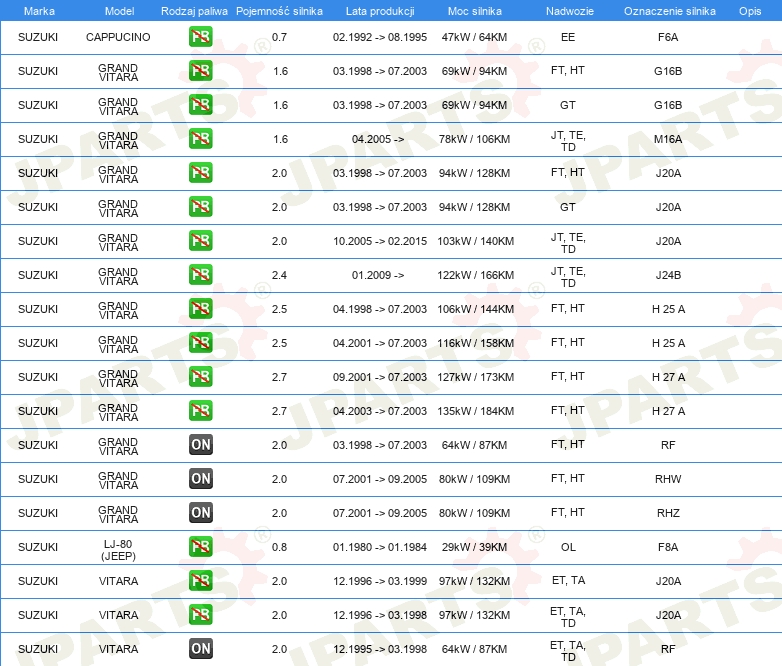Click the 116kW / 158KM power cell
The width and height of the screenshot is (782, 666).
click(477, 343)
